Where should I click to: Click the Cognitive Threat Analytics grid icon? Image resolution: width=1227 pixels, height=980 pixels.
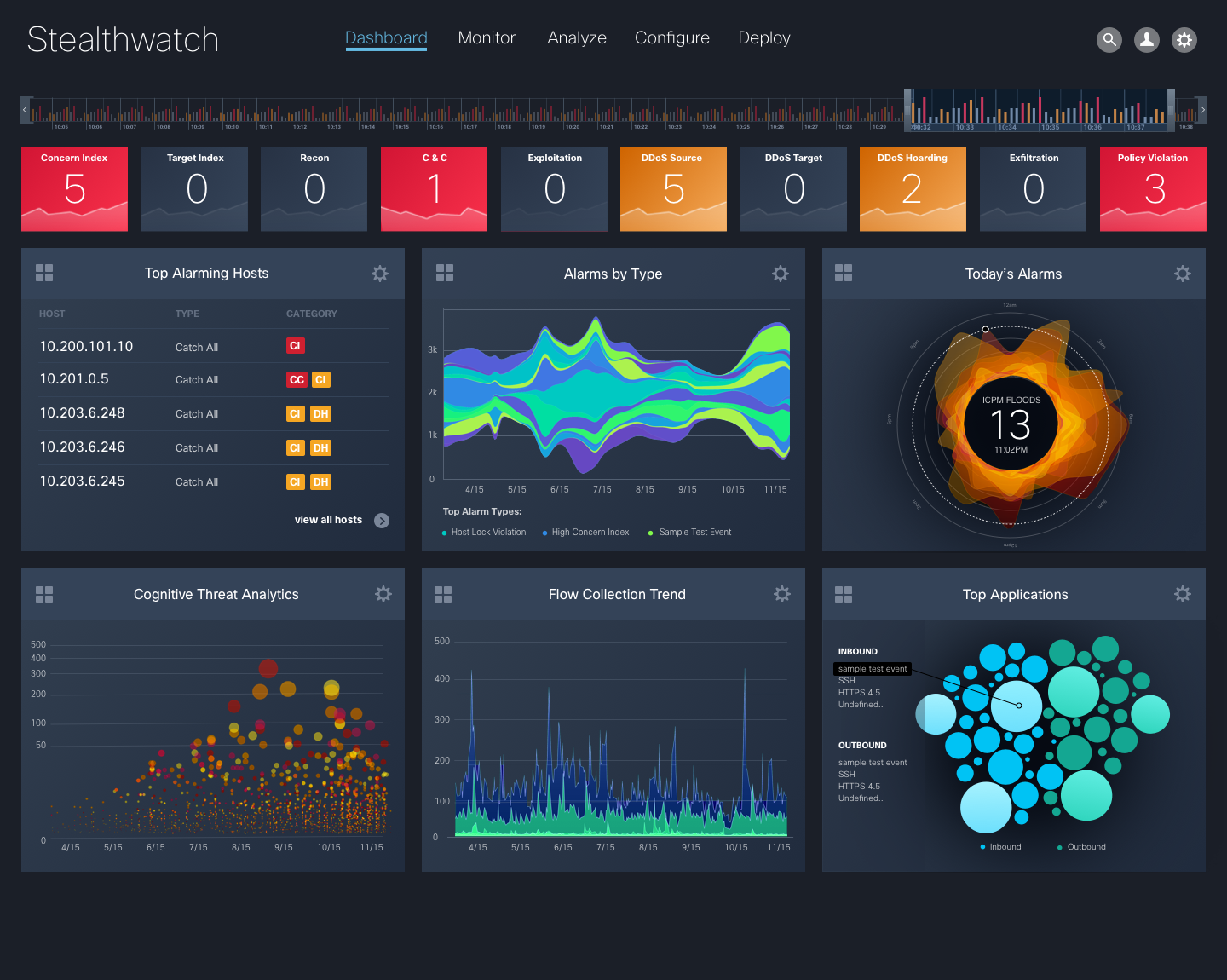pos(44,594)
